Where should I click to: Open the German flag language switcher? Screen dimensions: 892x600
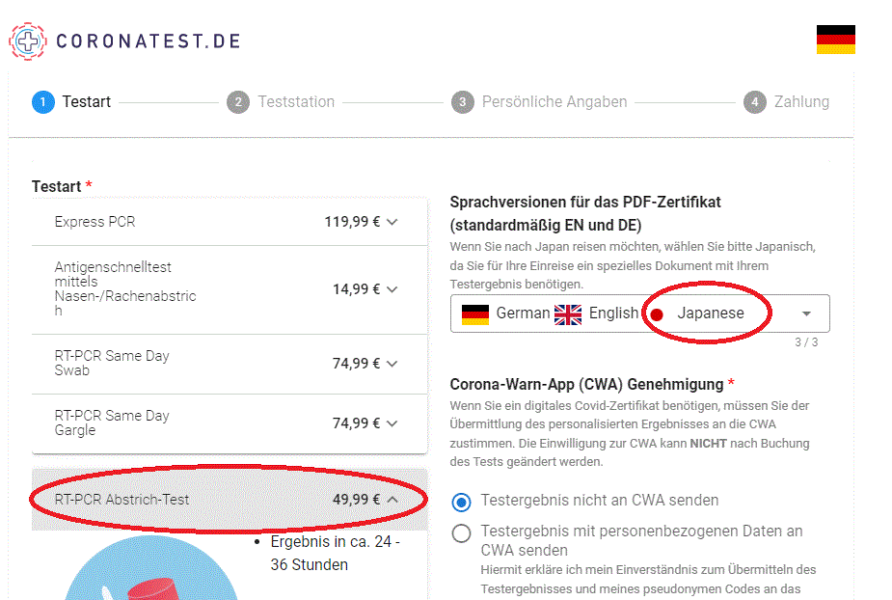[835, 40]
